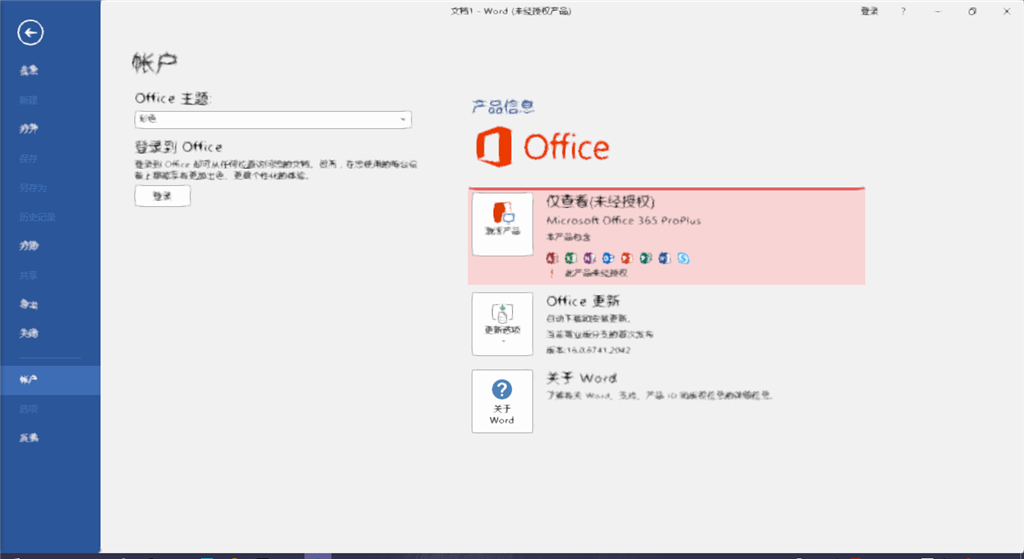
Task: Click the Word app icon in product list
Action: (664, 258)
